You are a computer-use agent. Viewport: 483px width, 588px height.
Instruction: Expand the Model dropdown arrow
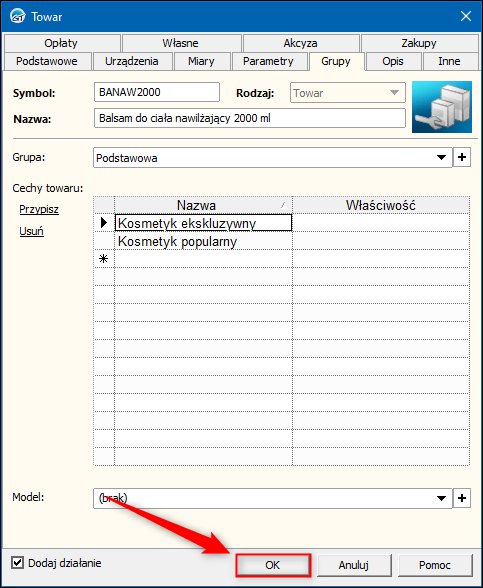[x=442, y=498]
